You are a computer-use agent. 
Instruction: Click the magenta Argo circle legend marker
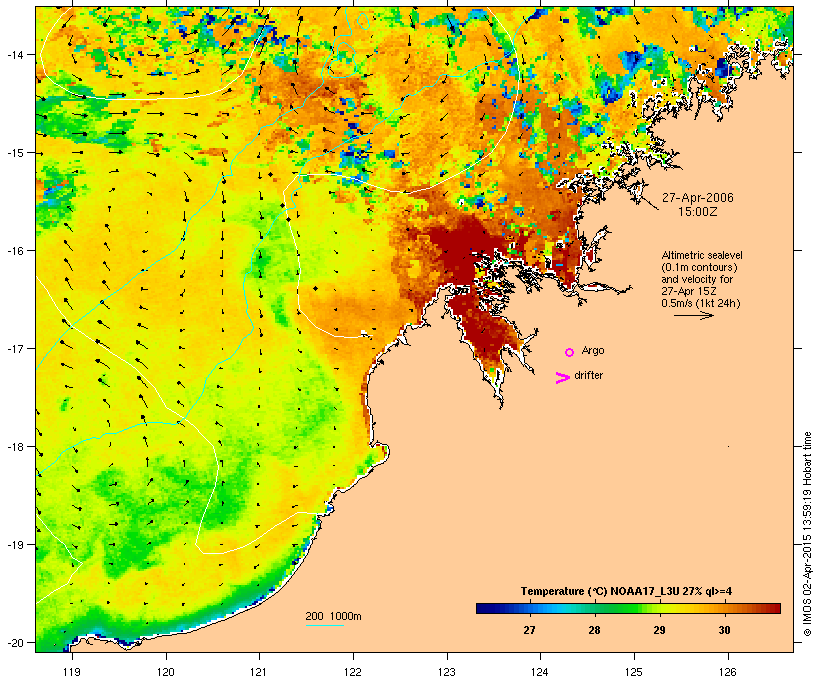pyautogui.click(x=570, y=353)
